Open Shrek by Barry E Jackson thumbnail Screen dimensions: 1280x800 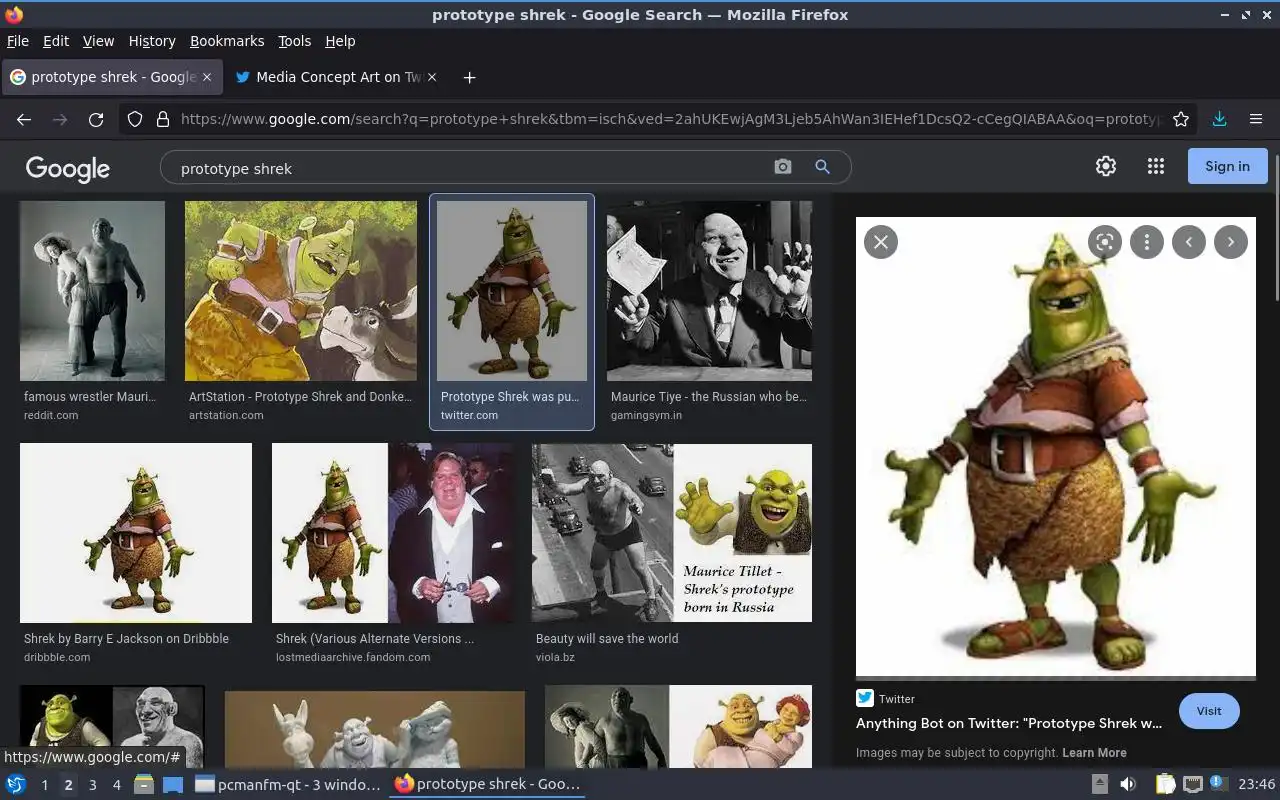tap(136, 533)
